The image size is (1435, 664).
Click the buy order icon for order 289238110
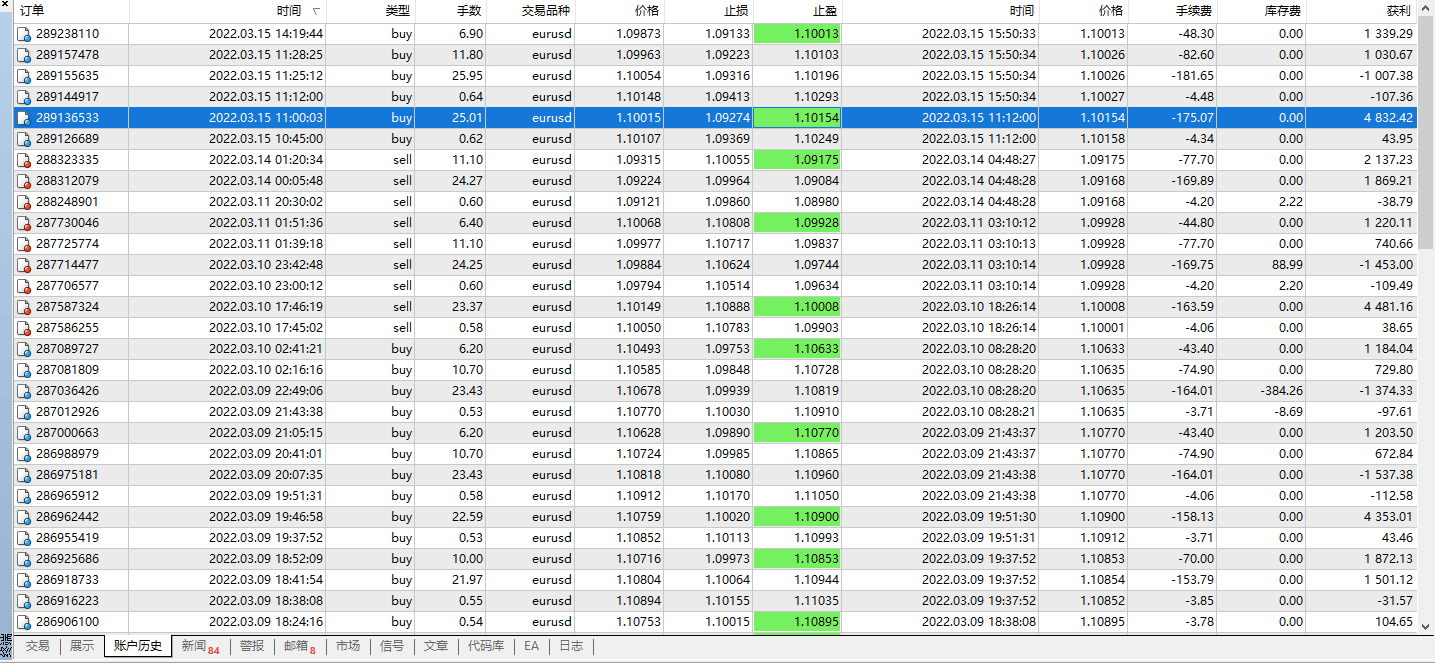[23, 33]
